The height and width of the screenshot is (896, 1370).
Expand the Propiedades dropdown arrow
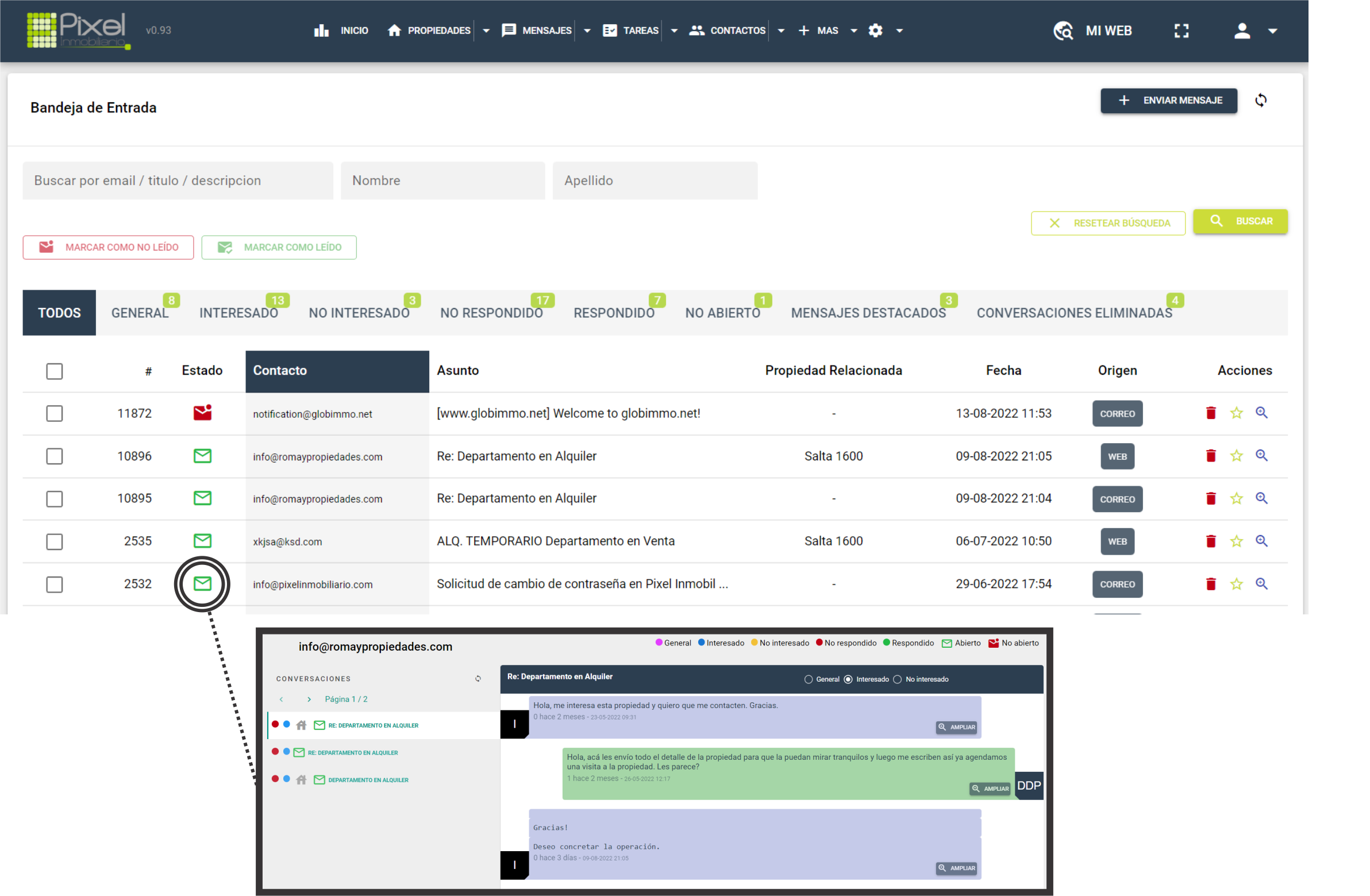click(x=486, y=31)
